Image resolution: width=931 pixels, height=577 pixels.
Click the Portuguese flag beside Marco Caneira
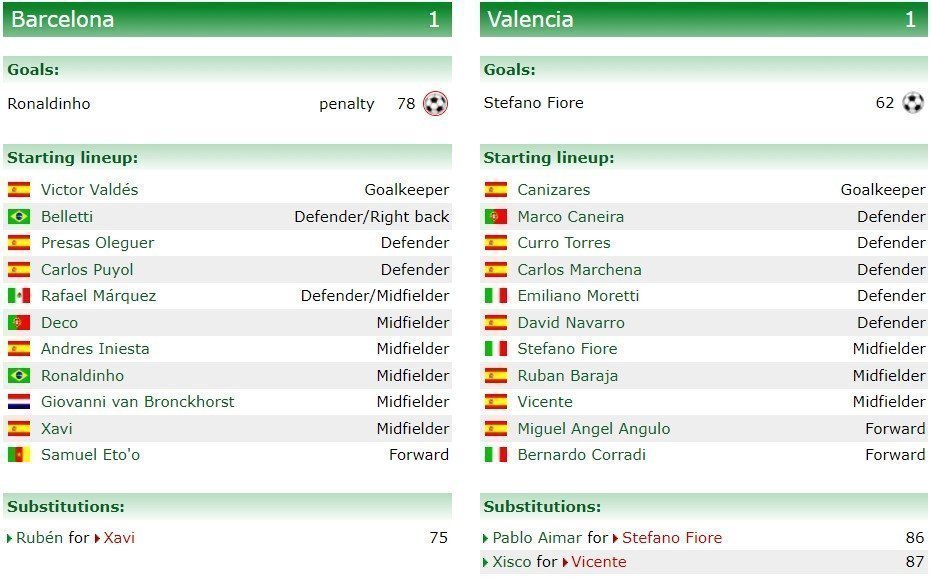pyautogui.click(x=496, y=217)
